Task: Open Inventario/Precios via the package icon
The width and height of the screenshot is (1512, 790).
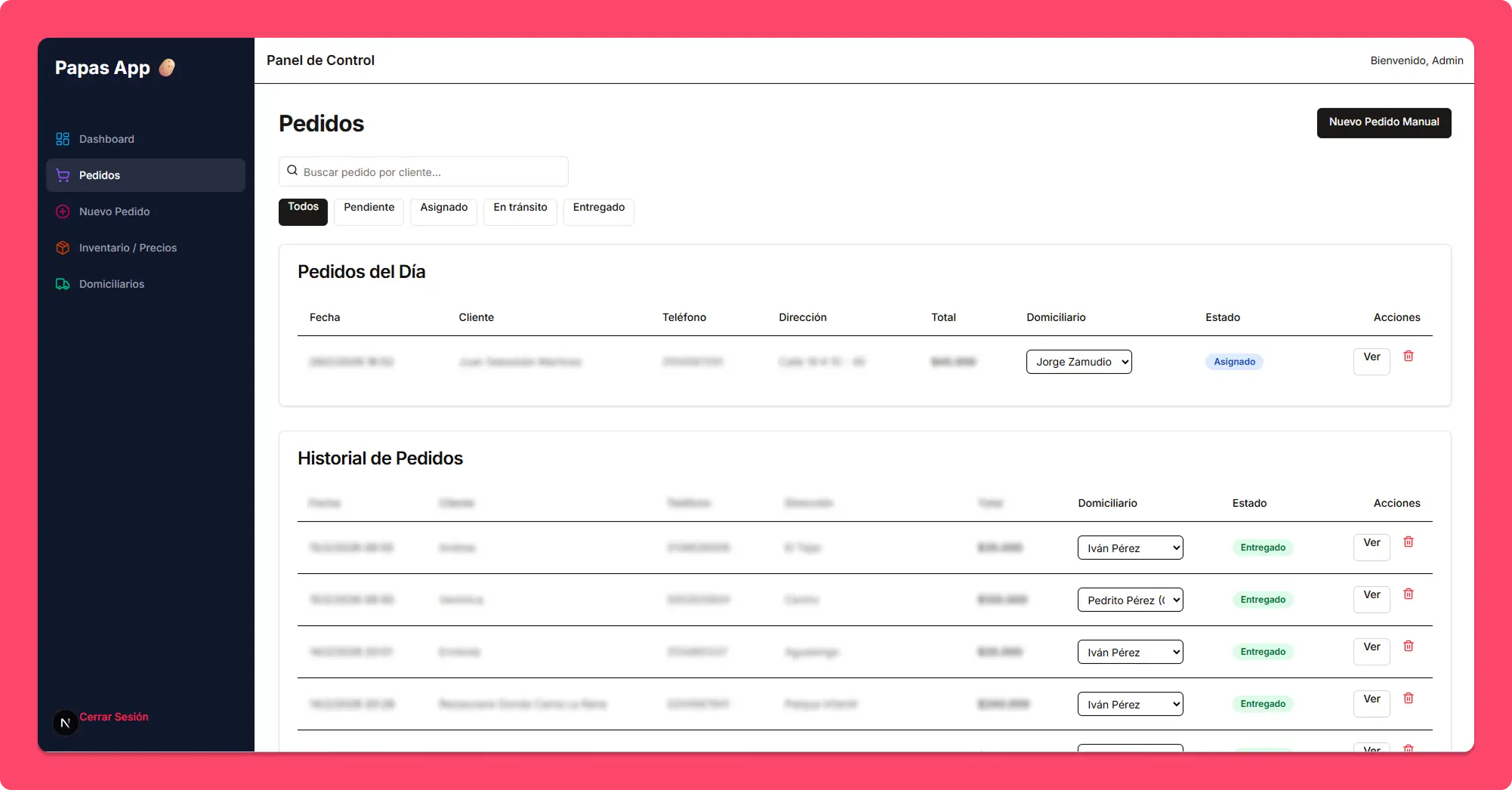Action: pos(62,248)
